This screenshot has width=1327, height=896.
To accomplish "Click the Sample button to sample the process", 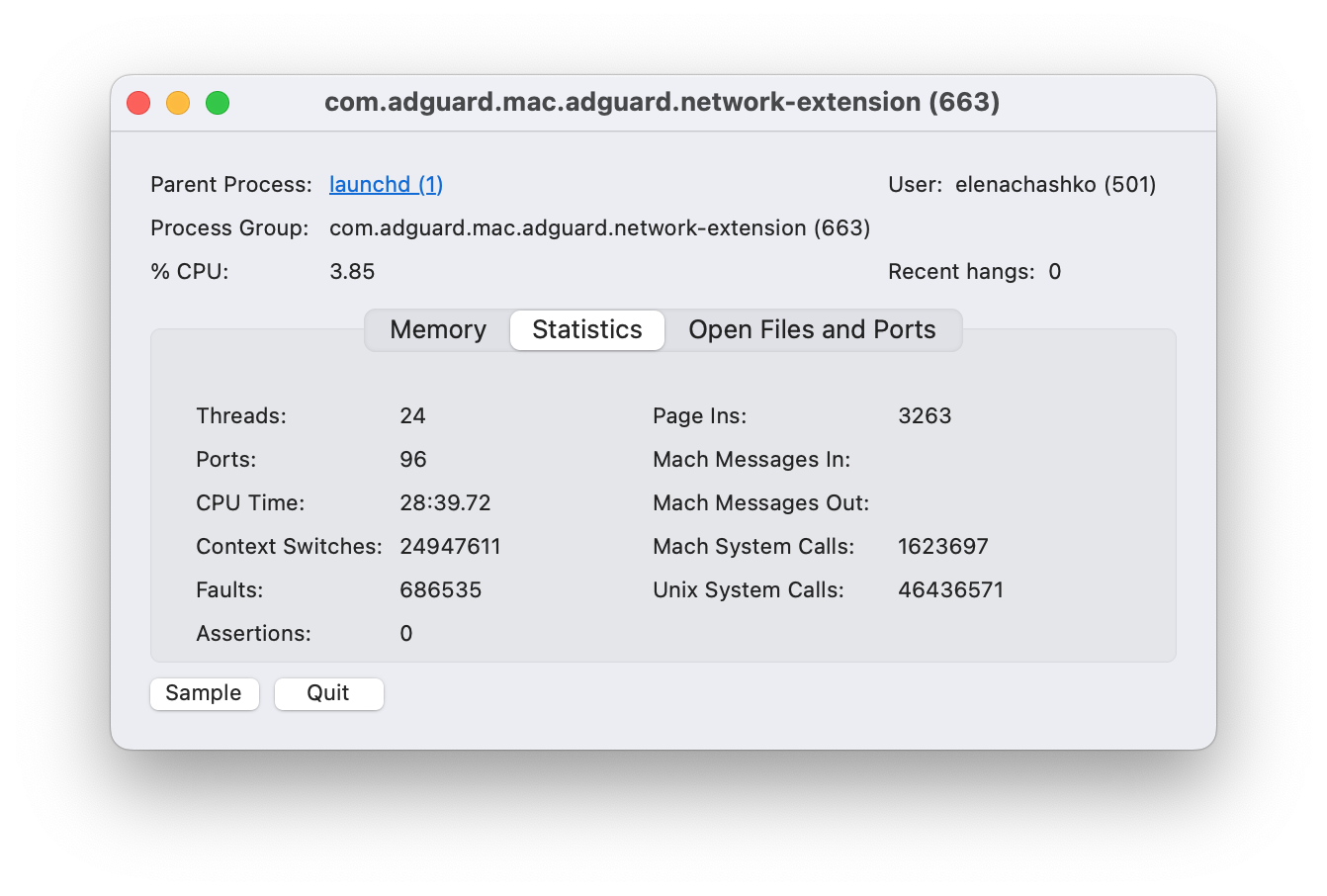I will pos(204,693).
